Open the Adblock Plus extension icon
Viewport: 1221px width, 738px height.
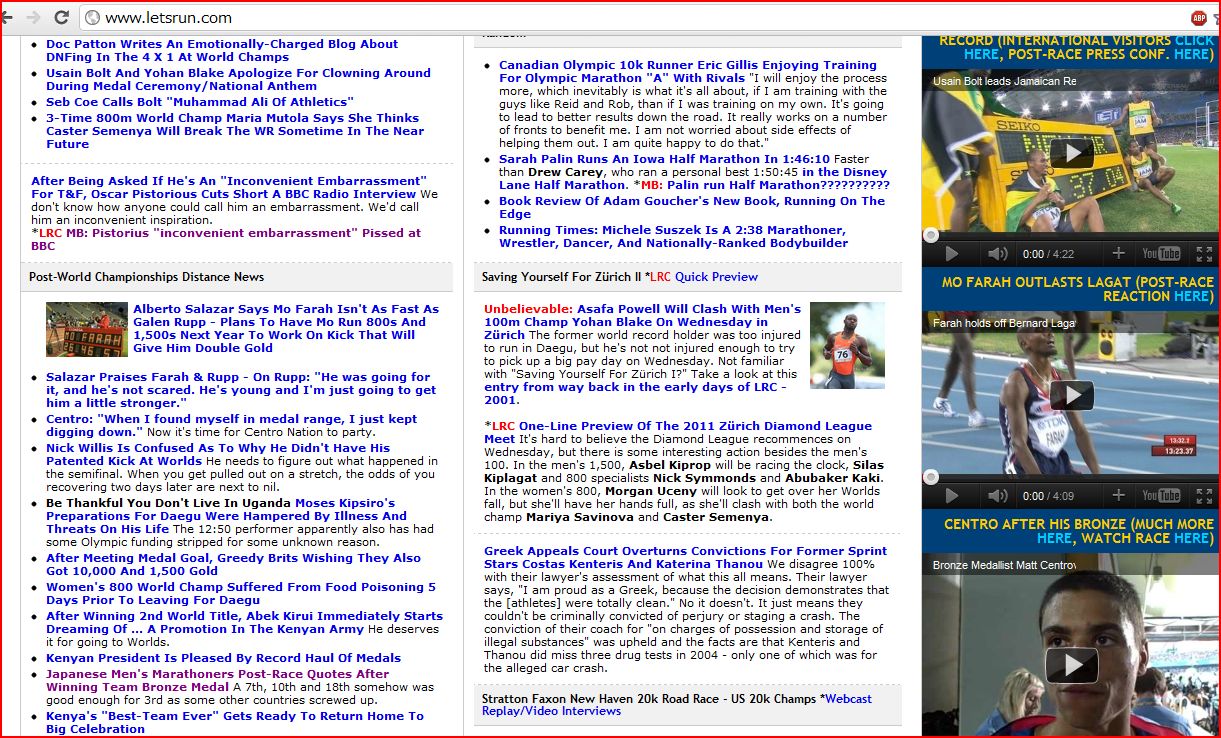point(1199,17)
